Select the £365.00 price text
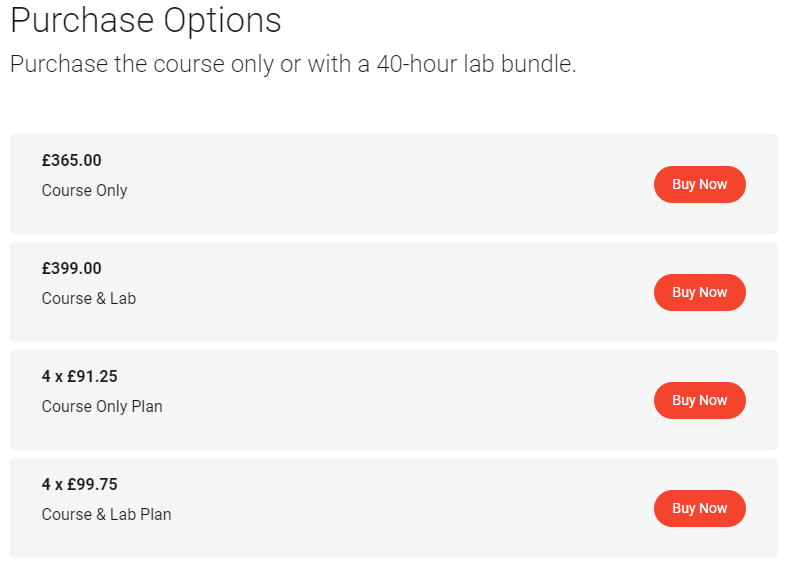This screenshot has width=791, height=565. 72,160
